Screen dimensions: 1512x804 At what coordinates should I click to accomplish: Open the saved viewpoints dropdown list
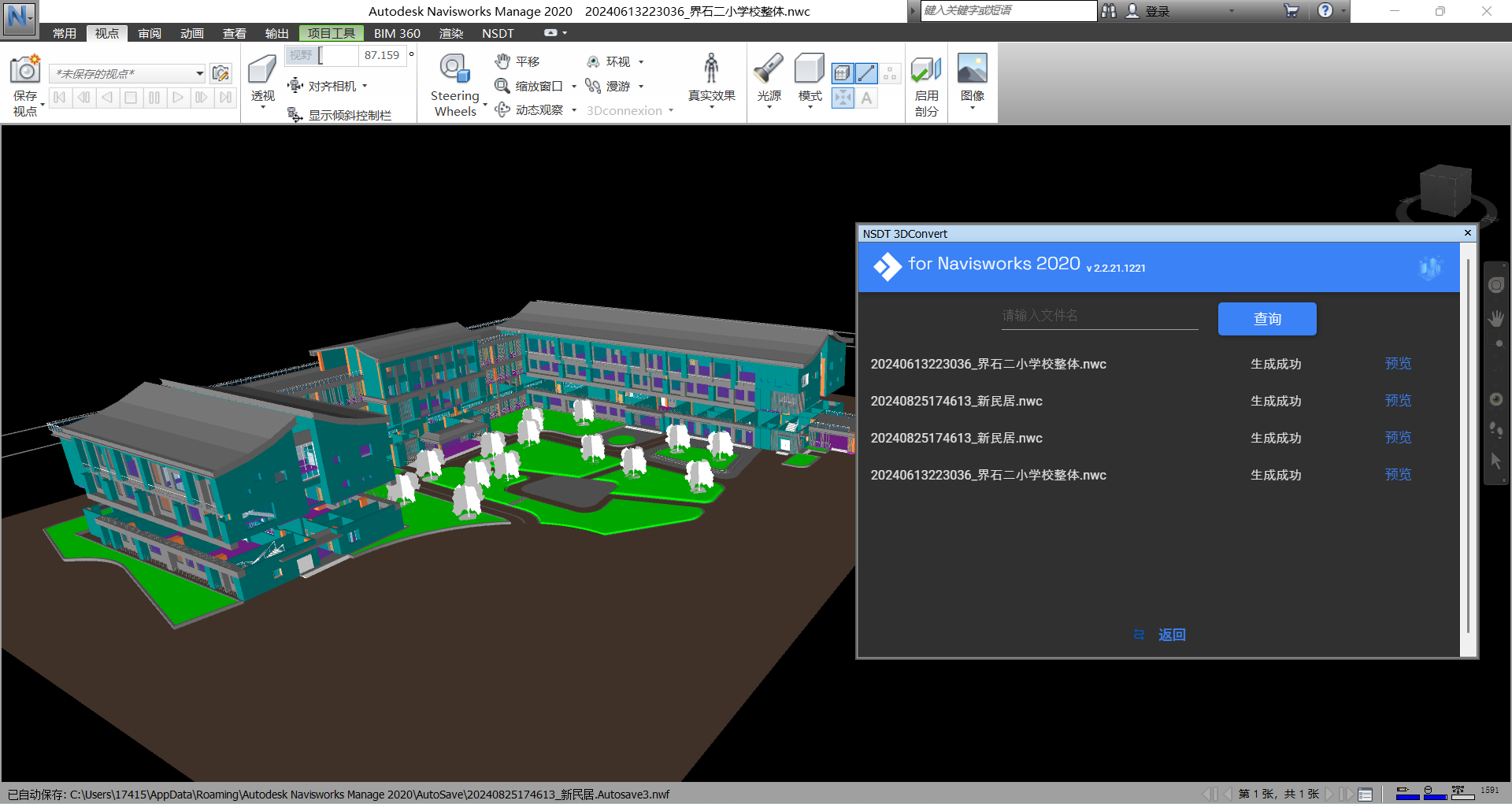pyautogui.click(x=200, y=73)
